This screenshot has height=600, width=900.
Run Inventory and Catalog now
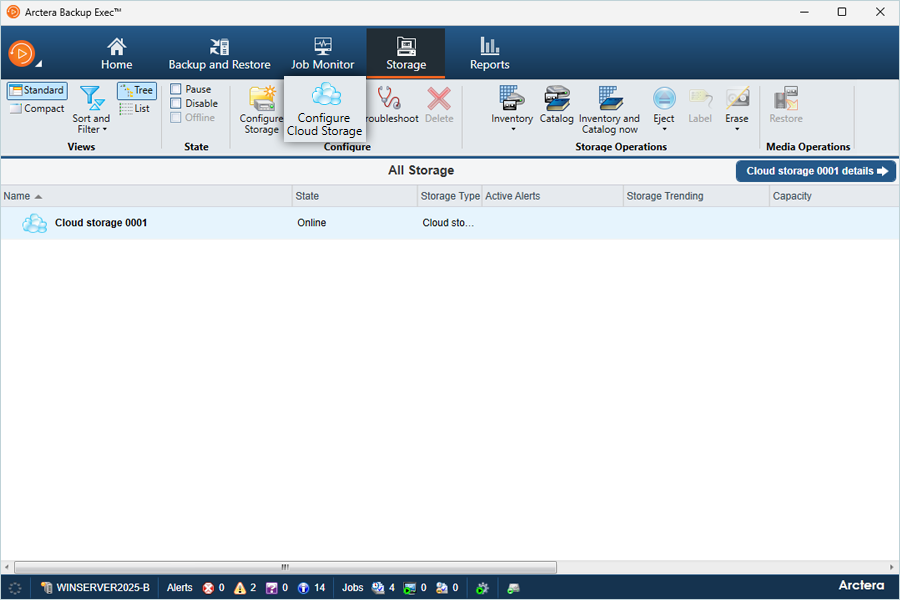click(x=609, y=98)
